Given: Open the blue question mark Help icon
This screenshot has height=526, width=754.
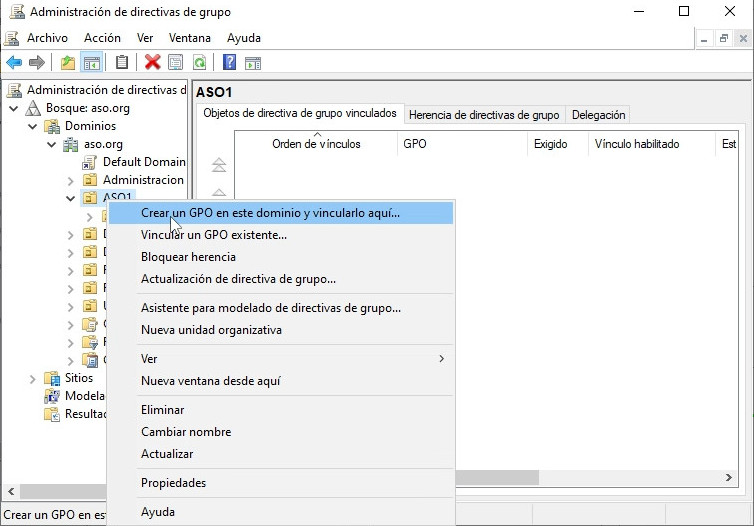Looking at the screenshot, I should (x=229, y=62).
